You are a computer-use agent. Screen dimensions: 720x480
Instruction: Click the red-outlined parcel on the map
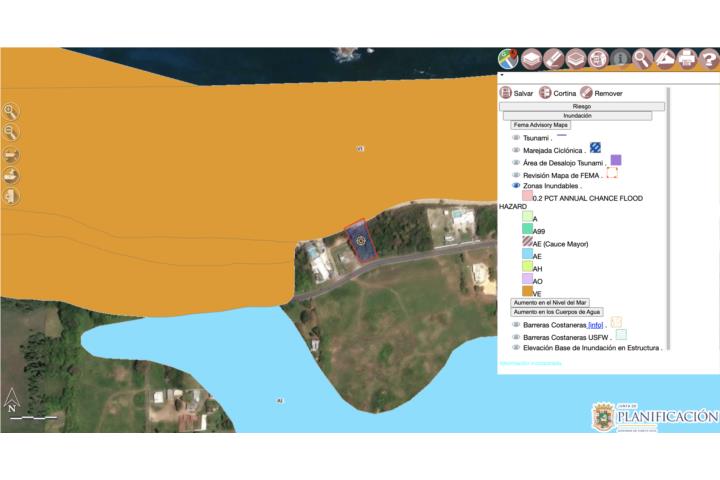click(359, 241)
